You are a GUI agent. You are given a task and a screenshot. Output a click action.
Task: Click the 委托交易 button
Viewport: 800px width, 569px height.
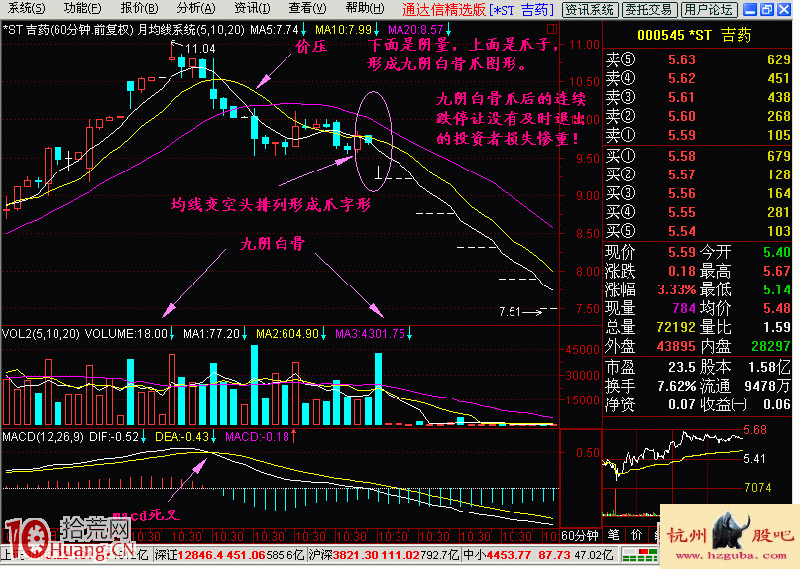click(651, 9)
